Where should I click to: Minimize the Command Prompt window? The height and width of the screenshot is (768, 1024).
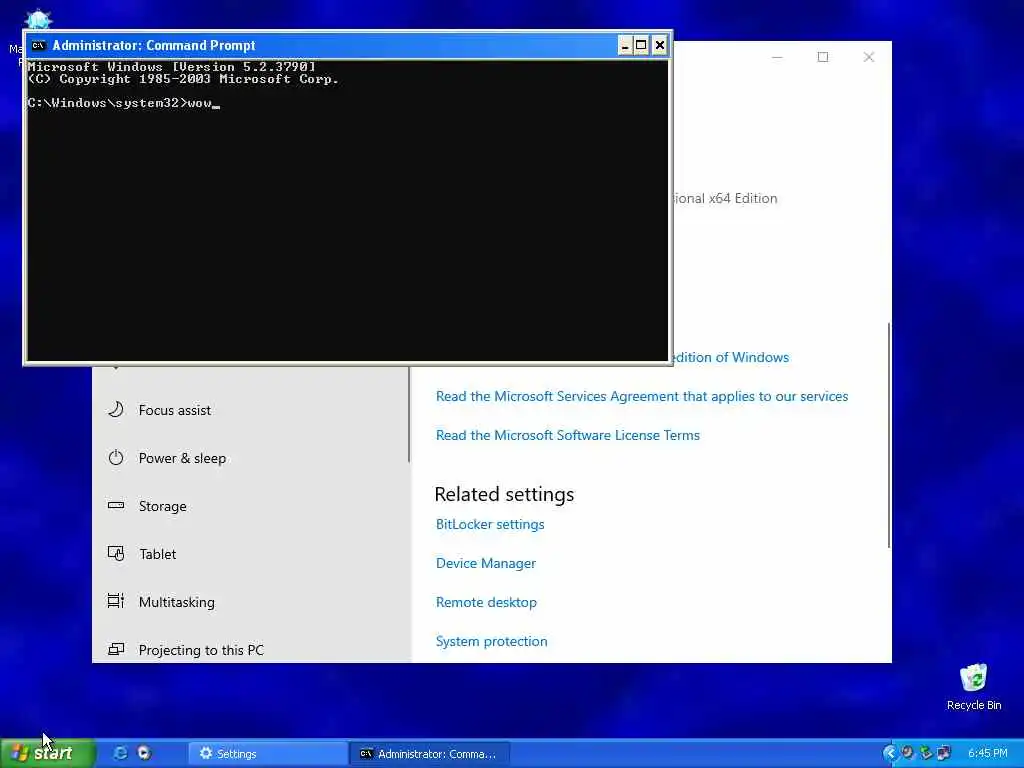point(625,45)
